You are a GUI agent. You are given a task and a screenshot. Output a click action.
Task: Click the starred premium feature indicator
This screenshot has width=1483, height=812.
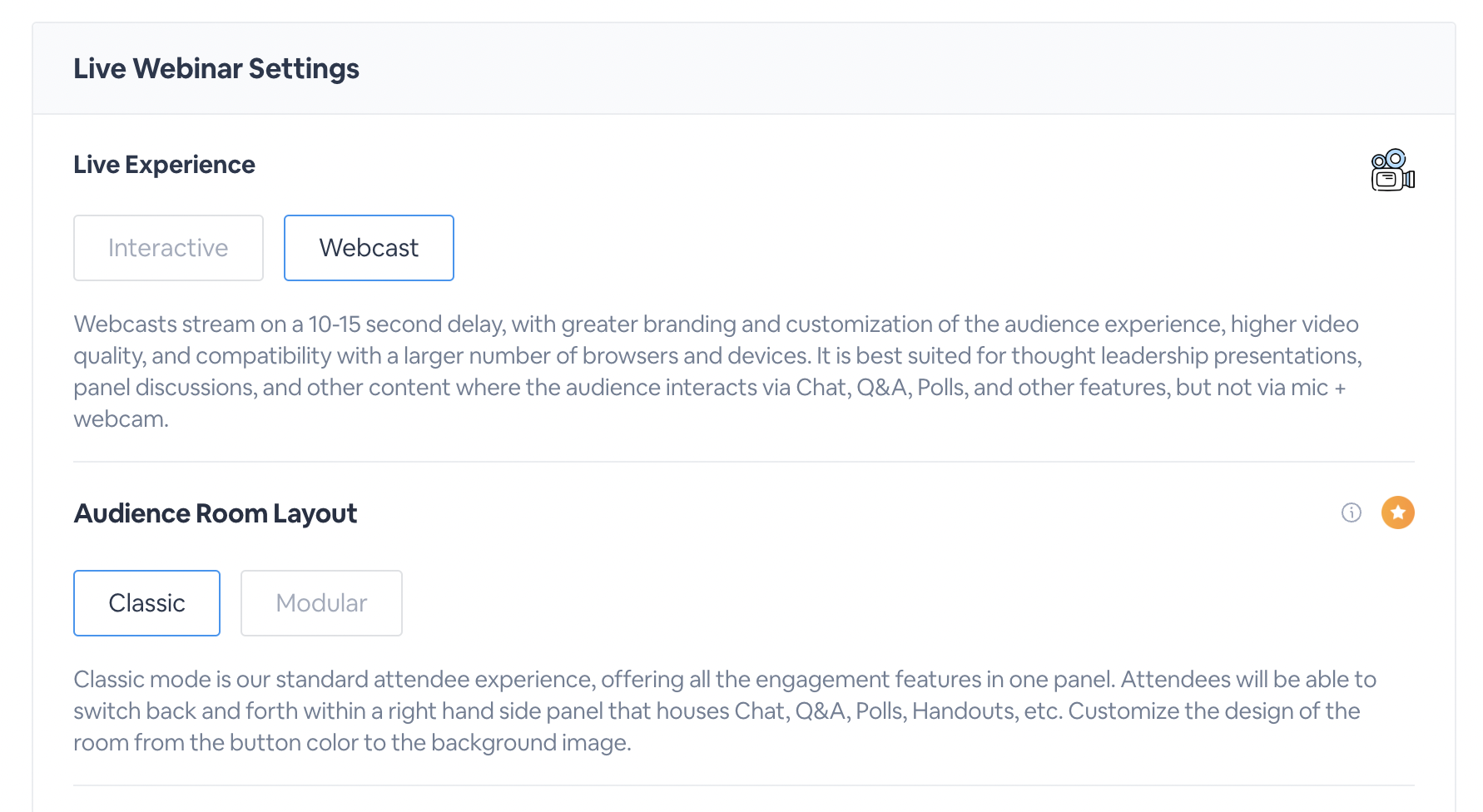1398,512
